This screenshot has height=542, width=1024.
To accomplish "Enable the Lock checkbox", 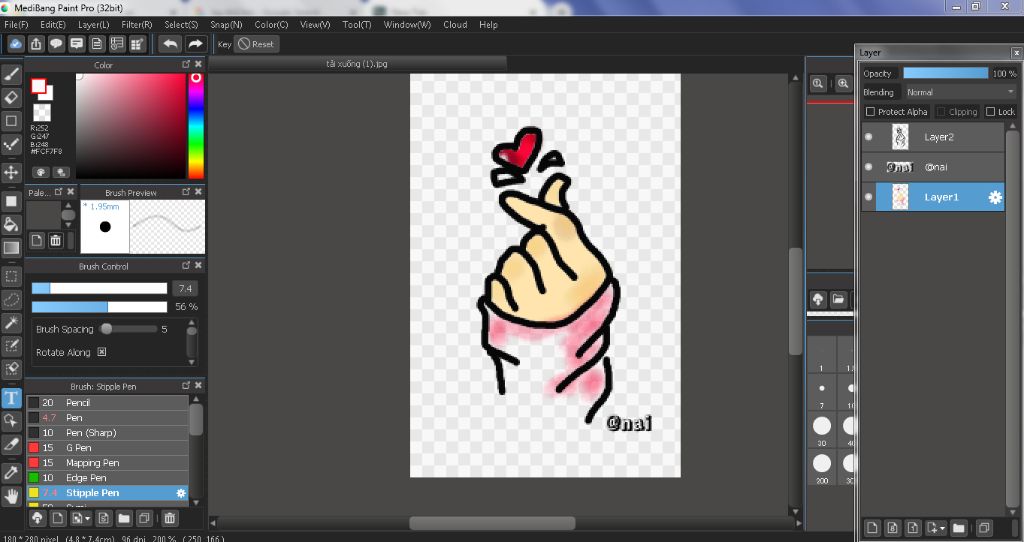I will click(x=990, y=112).
